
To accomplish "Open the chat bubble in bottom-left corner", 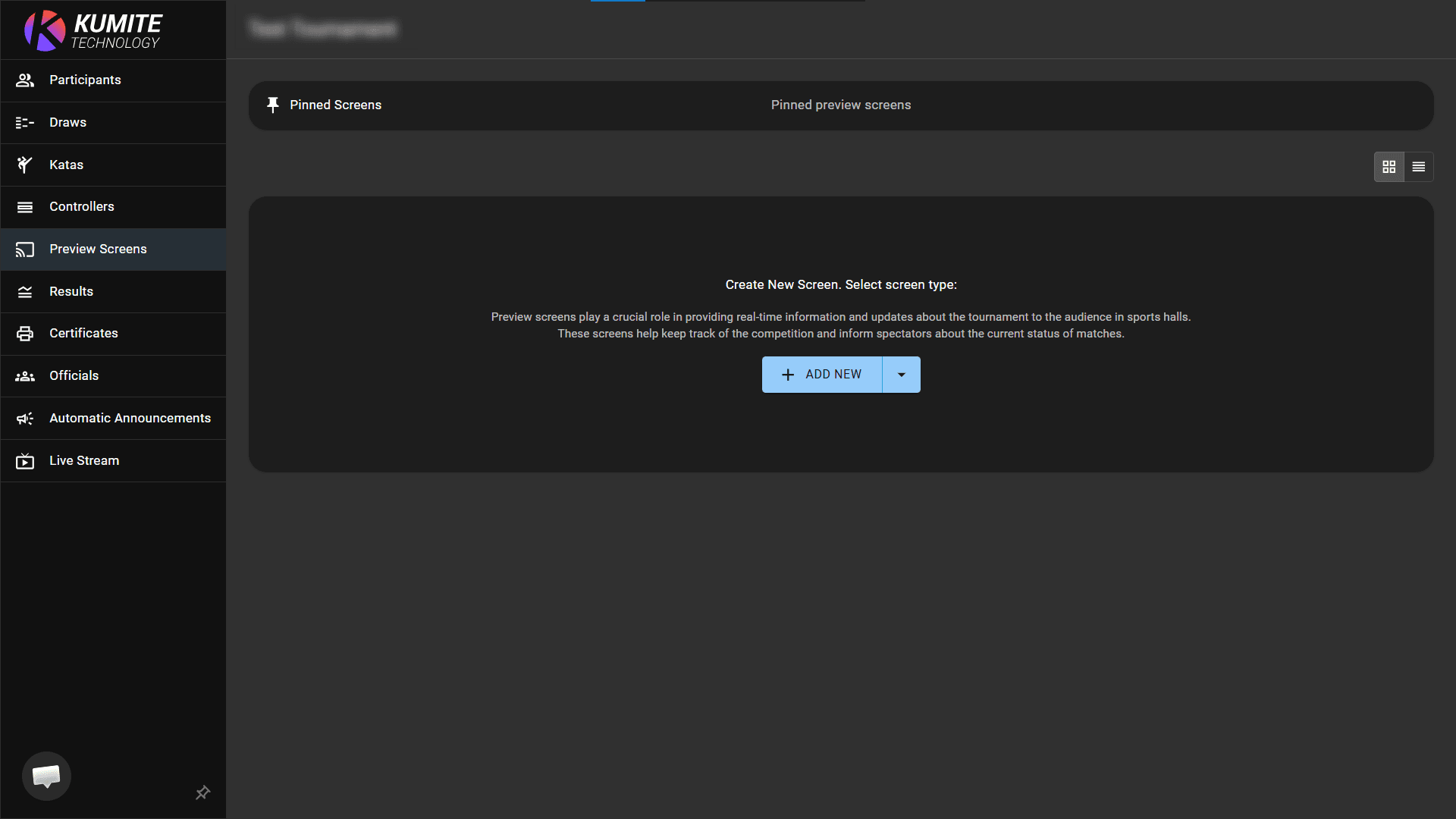I will click(x=46, y=776).
